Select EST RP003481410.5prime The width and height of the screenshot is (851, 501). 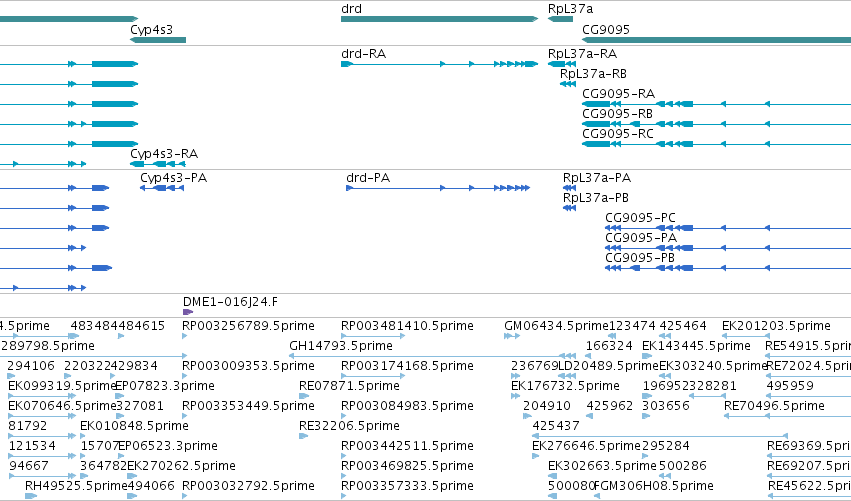(x=407, y=326)
